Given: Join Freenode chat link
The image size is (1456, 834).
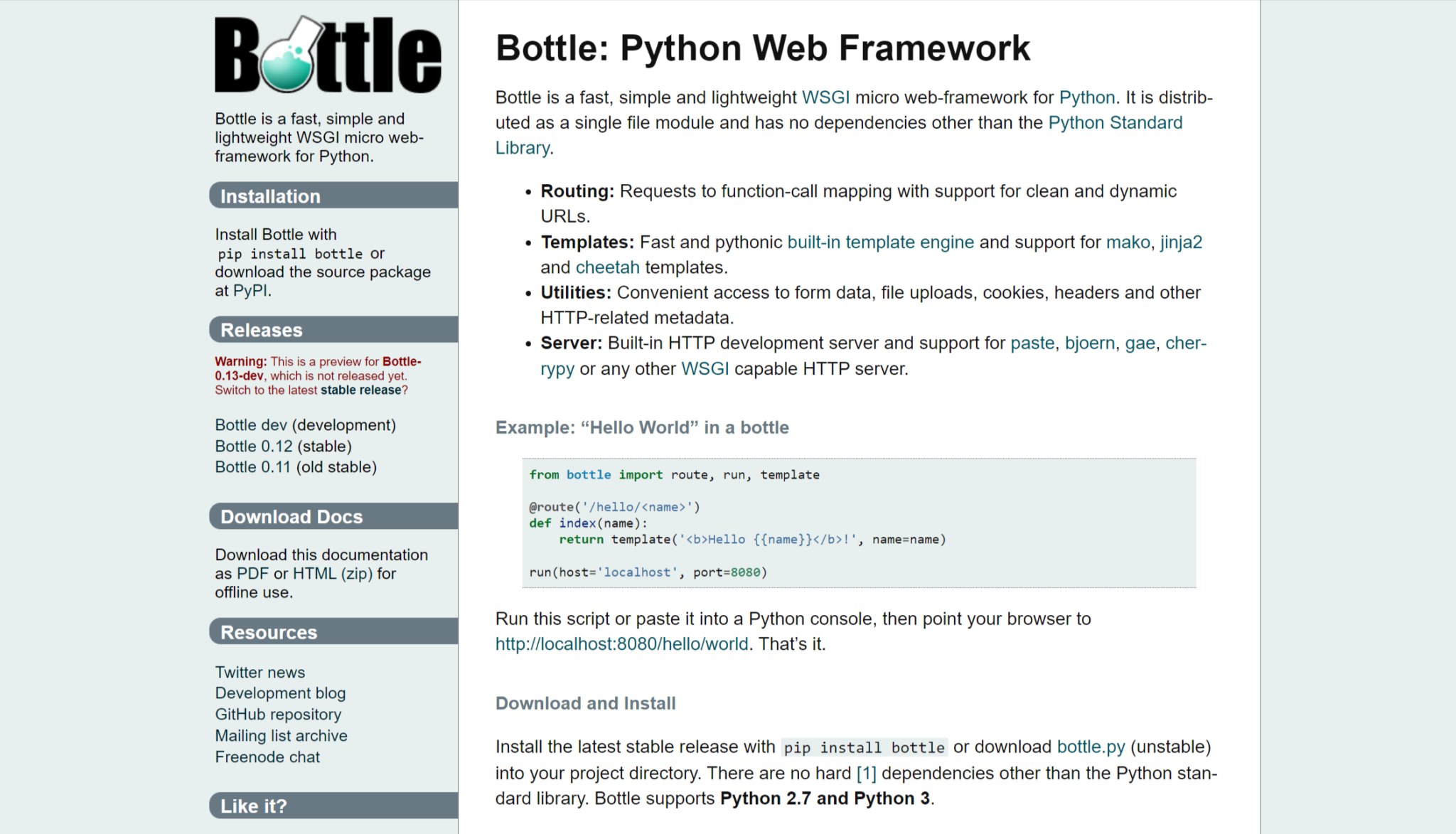Looking at the screenshot, I should pos(267,757).
